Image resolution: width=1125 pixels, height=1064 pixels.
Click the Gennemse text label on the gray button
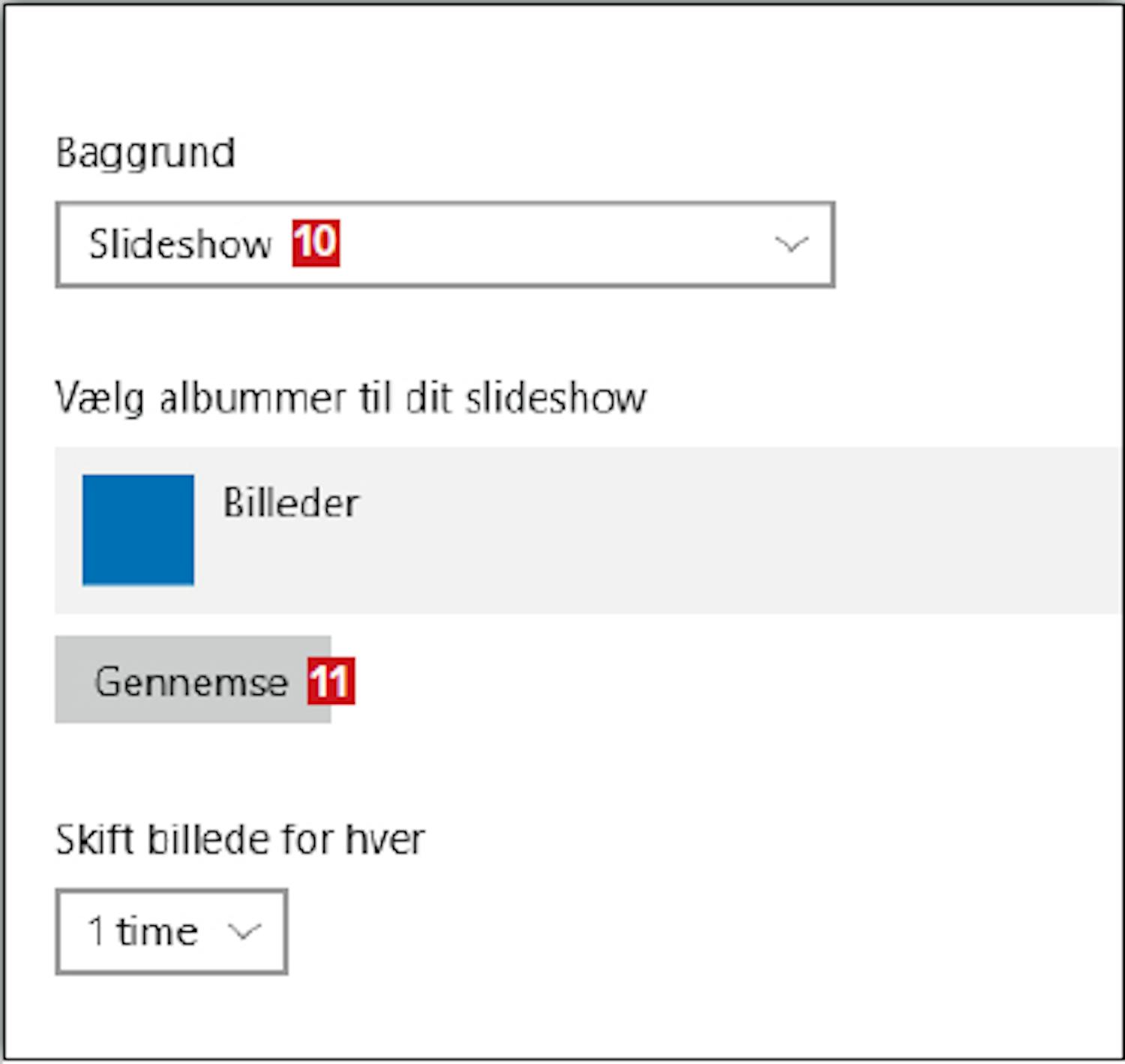pyautogui.click(x=191, y=682)
